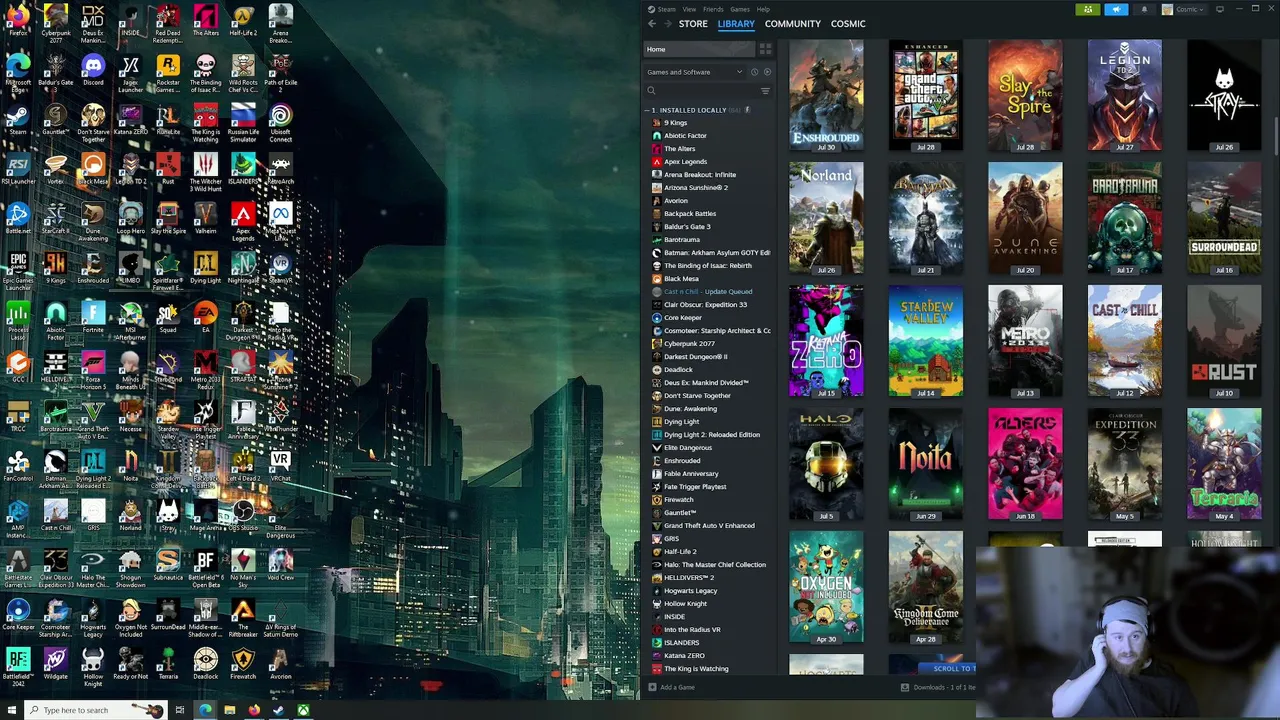Viewport: 1280px width, 720px height.
Task: Open the Slay the Spire cover art
Action: point(1025,96)
